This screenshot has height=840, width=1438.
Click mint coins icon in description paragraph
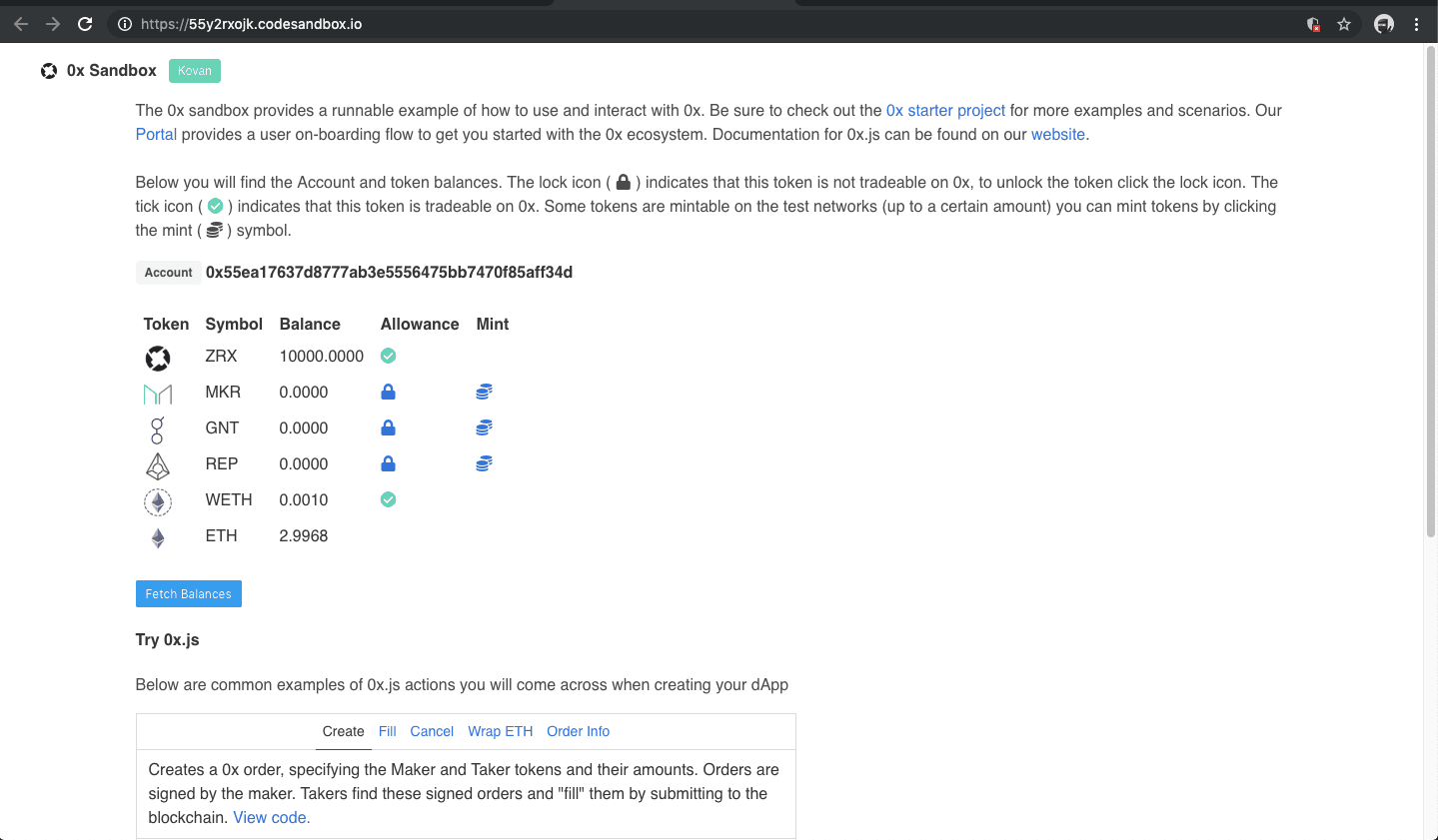(x=214, y=230)
